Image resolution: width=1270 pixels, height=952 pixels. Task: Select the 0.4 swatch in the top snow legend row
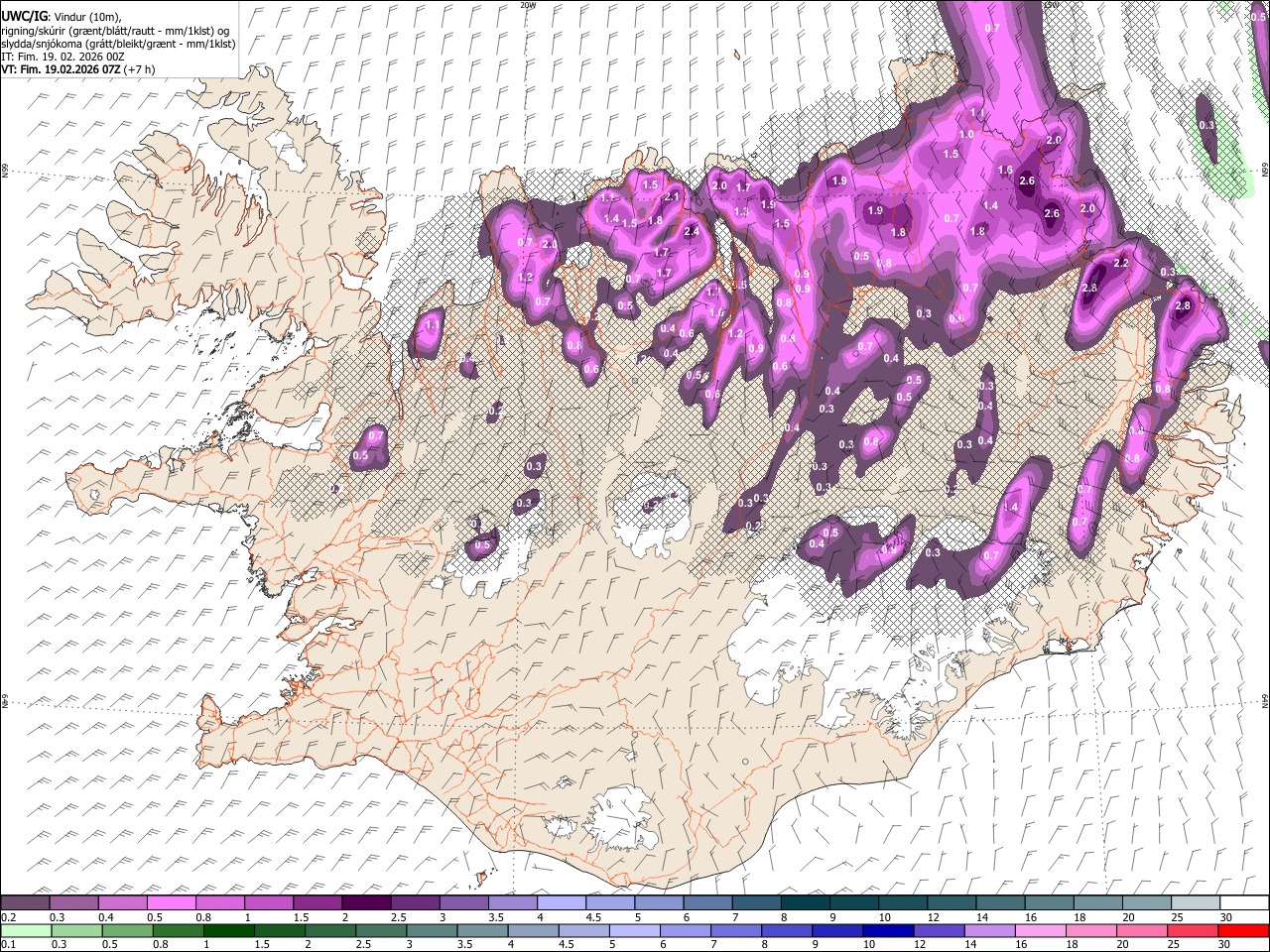pyautogui.click(x=122, y=903)
